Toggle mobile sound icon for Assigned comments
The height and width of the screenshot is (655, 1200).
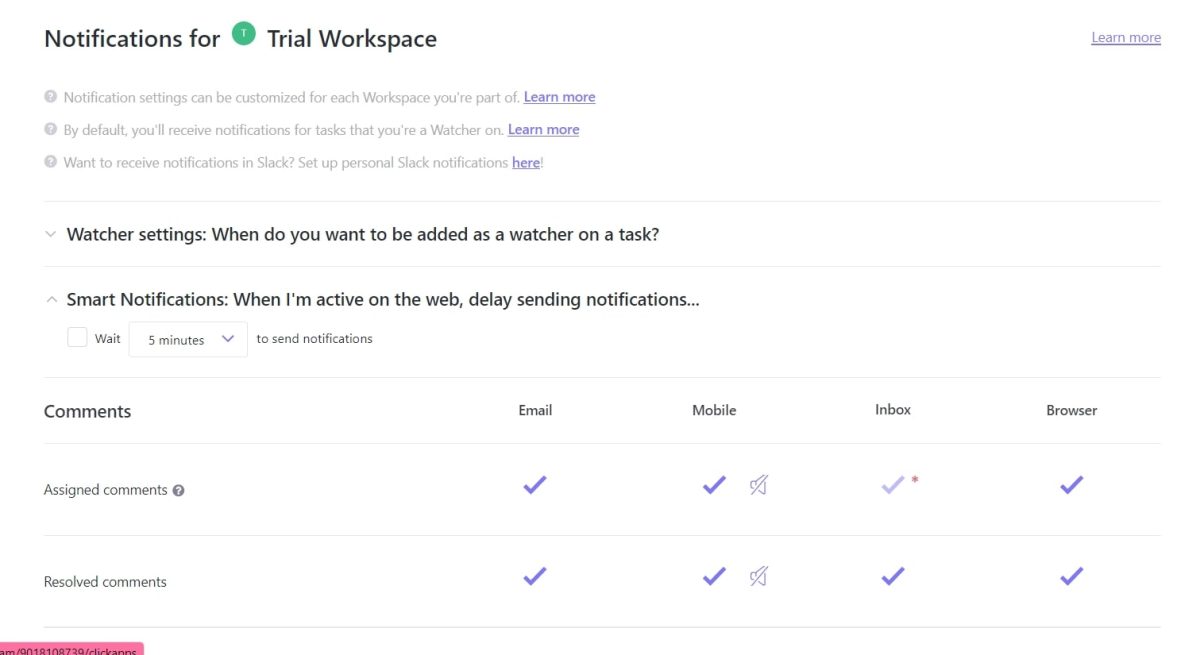[758, 486]
